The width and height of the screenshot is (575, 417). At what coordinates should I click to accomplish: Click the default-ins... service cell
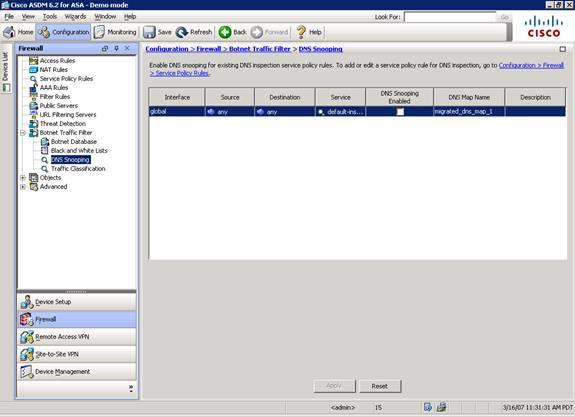coord(340,111)
